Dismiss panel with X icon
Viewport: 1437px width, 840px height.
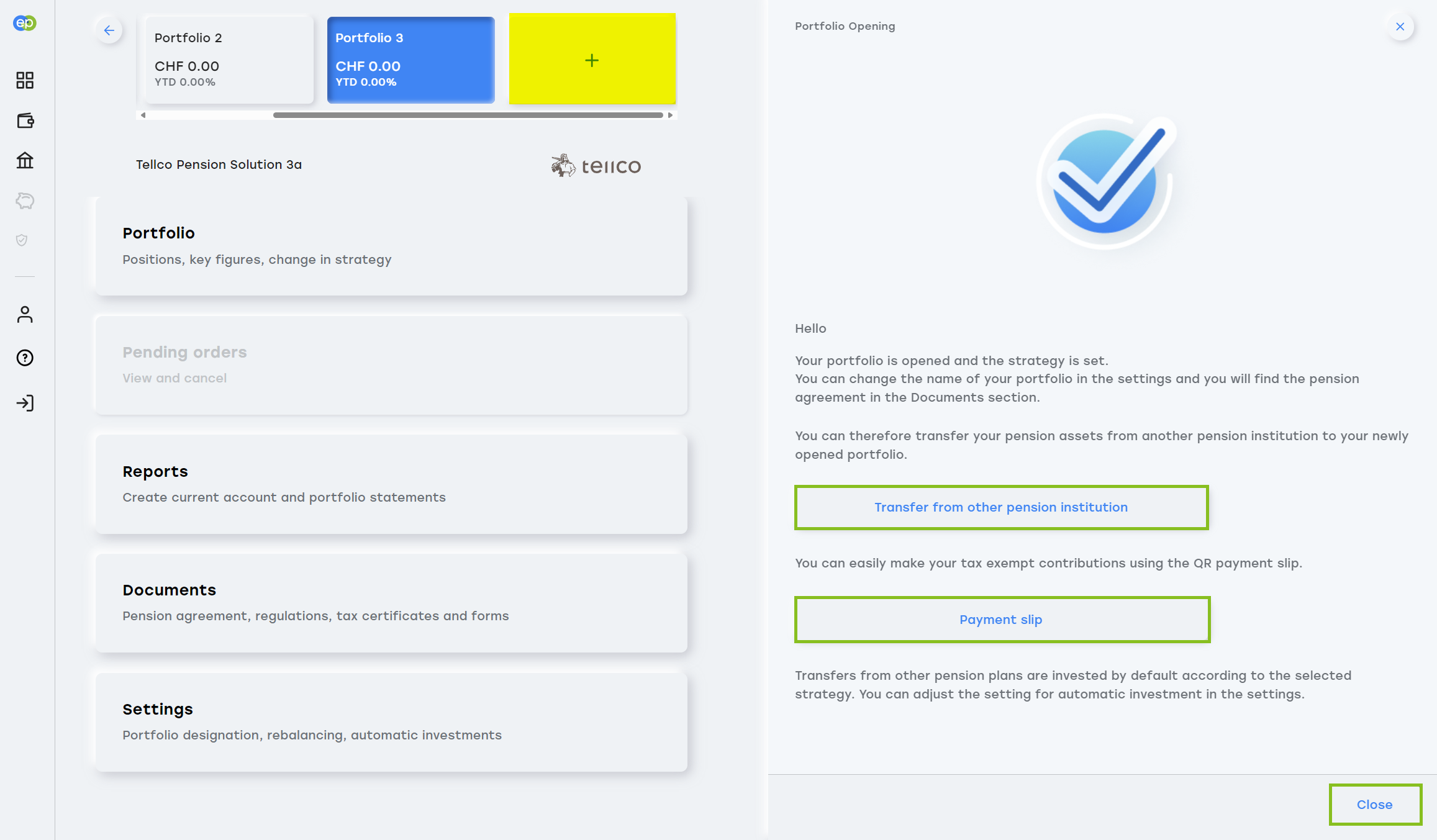click(1400, 27)
